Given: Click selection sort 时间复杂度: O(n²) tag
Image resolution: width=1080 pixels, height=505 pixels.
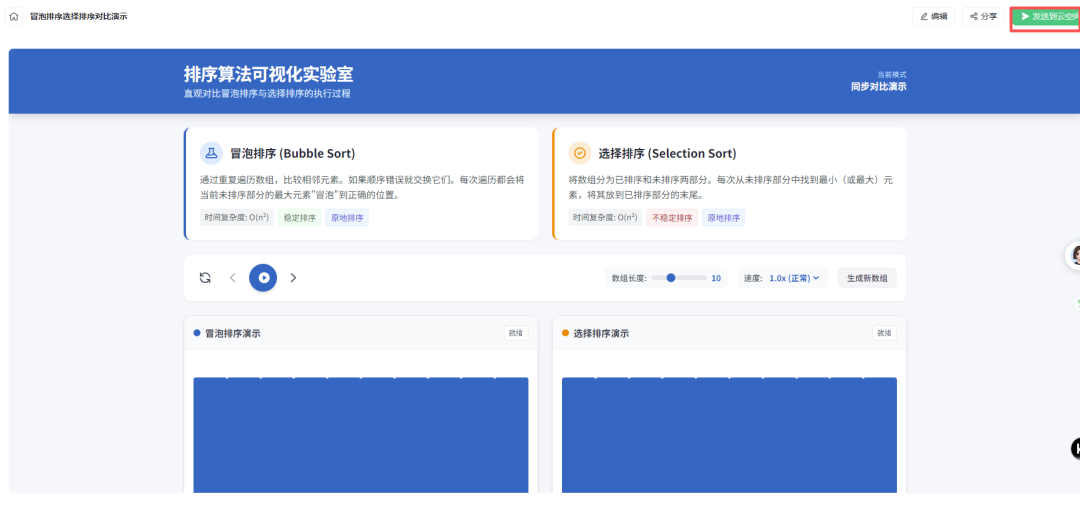Looking at the screenshot, I should [x=605, y=218].
